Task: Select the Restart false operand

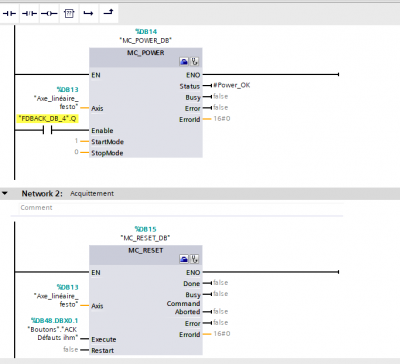Action: coord(71,349)
